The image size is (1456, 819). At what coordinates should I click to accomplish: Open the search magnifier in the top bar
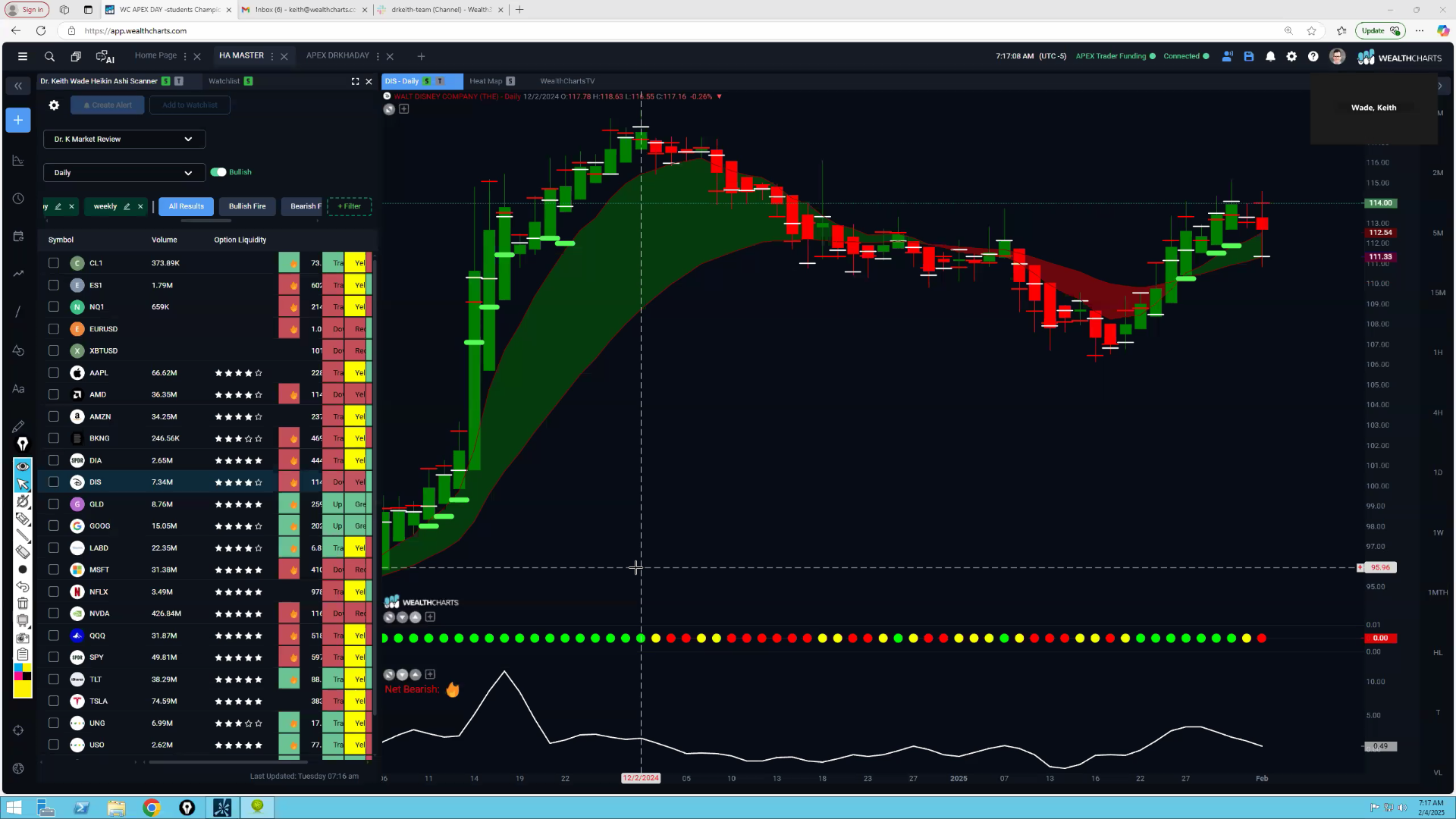[49, 56]
